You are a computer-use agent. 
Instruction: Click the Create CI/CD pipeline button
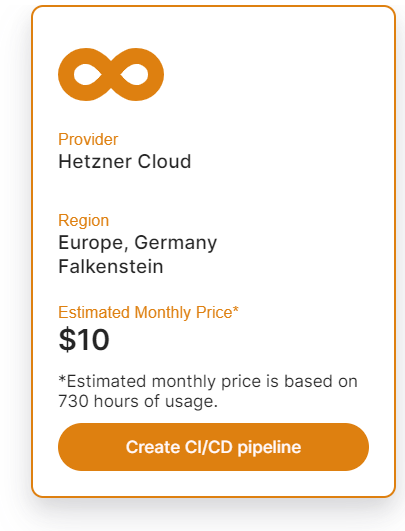coord(213,447)
